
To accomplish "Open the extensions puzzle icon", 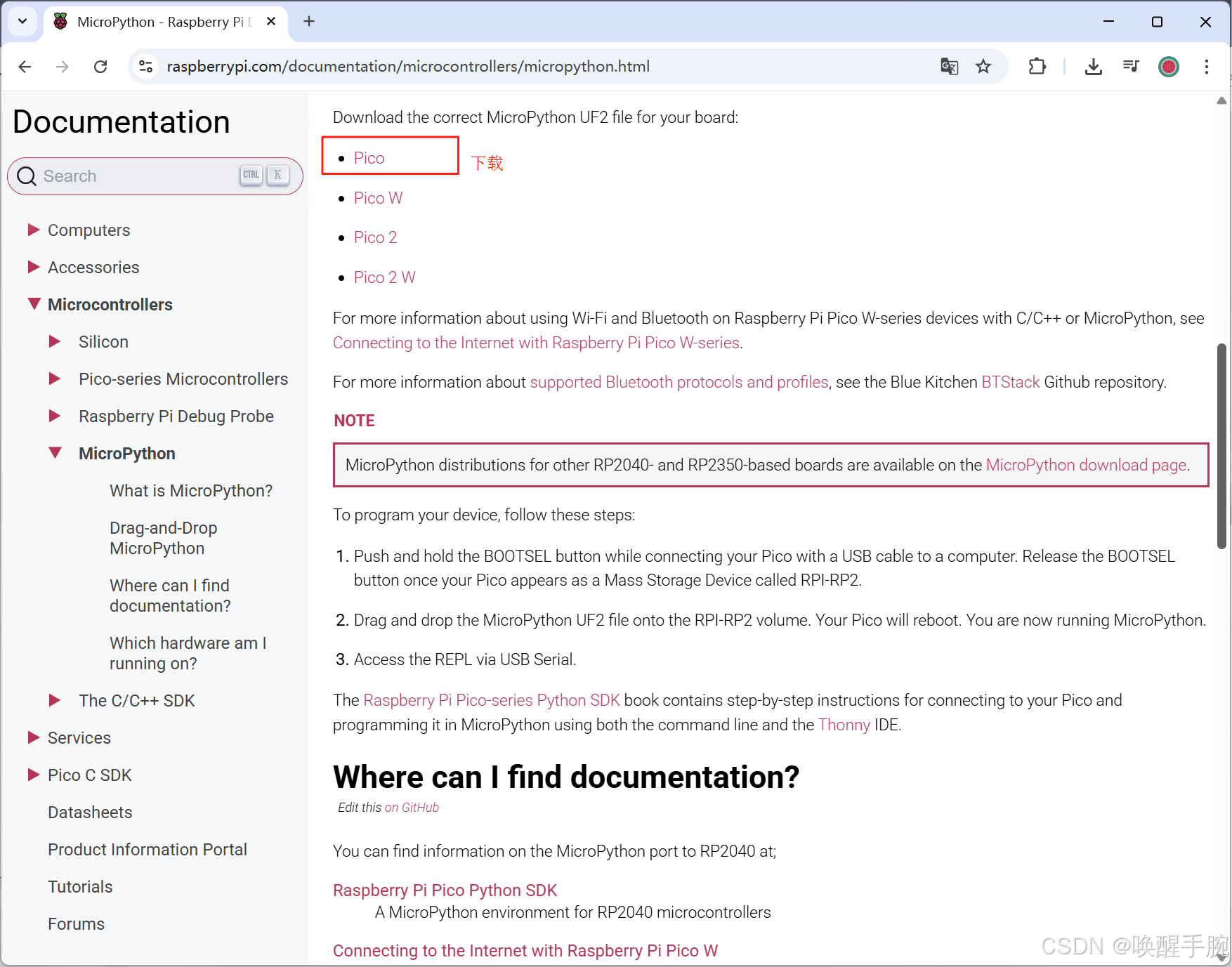I will coord(1037,67).
